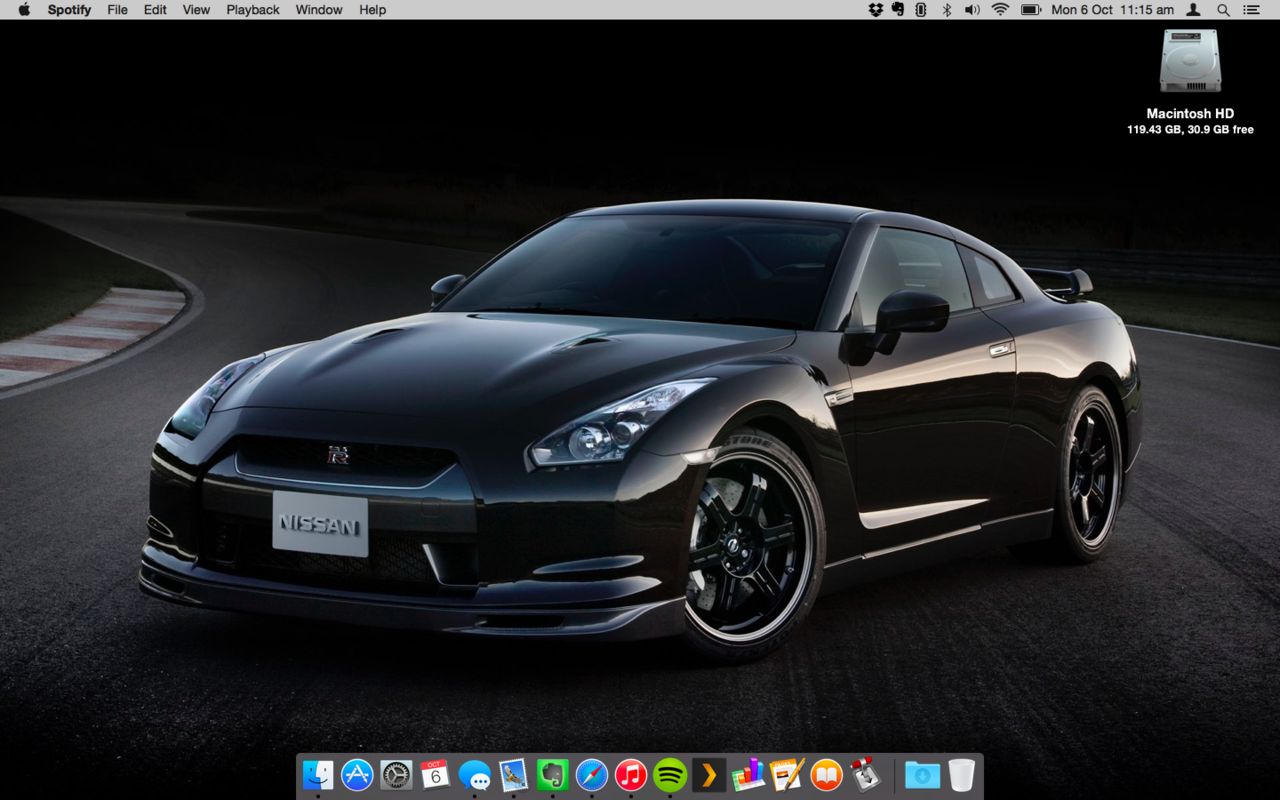Image resolution: width=1280 pixels, height=800 pixels.
Task: Click the Spotlight search magnifier
Action: click(x=1223, y=10)
